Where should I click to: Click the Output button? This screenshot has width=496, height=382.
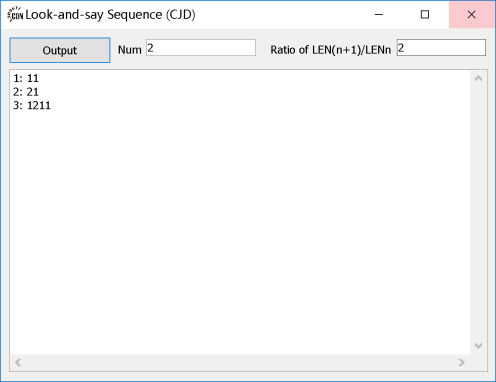(x=60, y=50)
